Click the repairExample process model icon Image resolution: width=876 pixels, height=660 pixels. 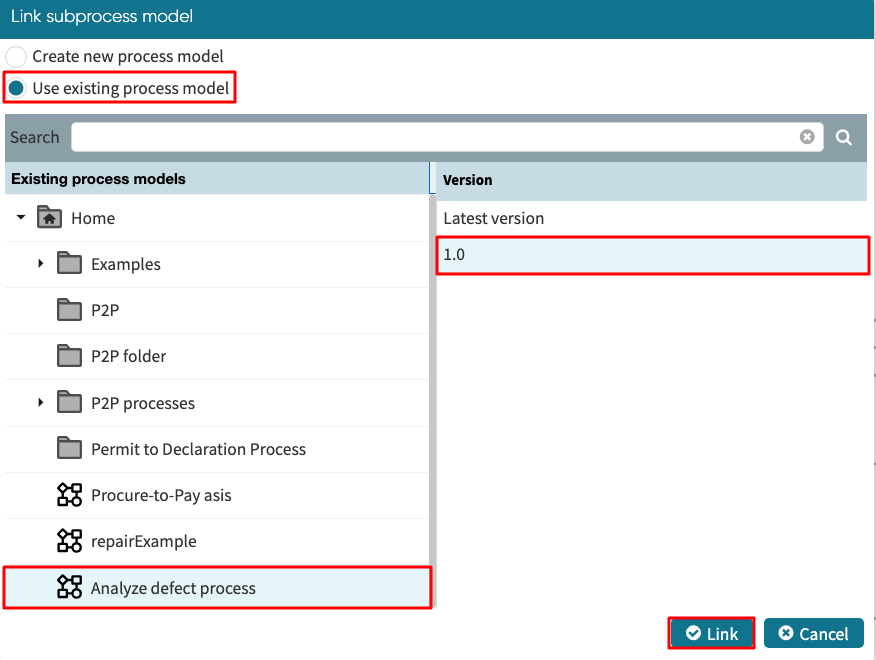(69, 541)
